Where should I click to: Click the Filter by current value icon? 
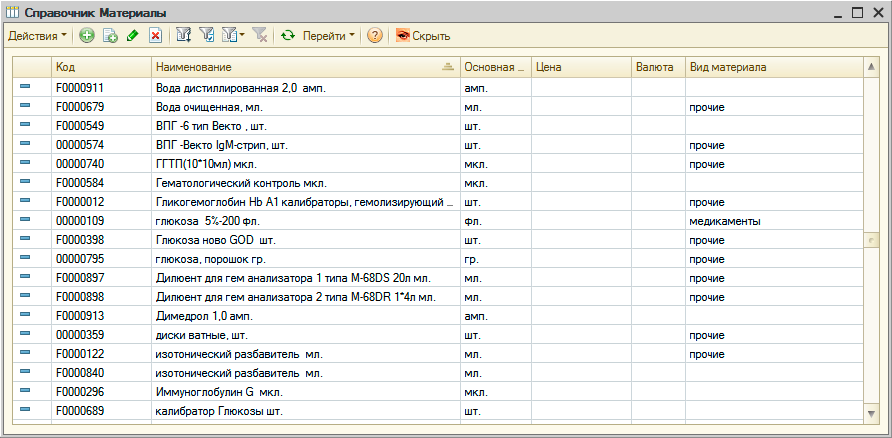tap(207, 35)
